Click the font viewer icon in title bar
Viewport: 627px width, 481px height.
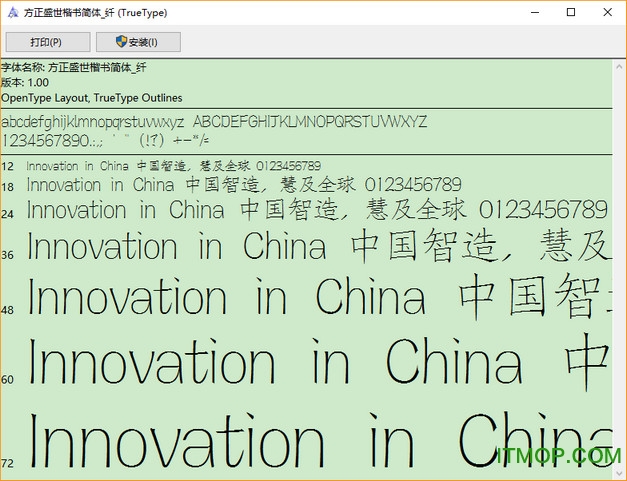point(14,12)
